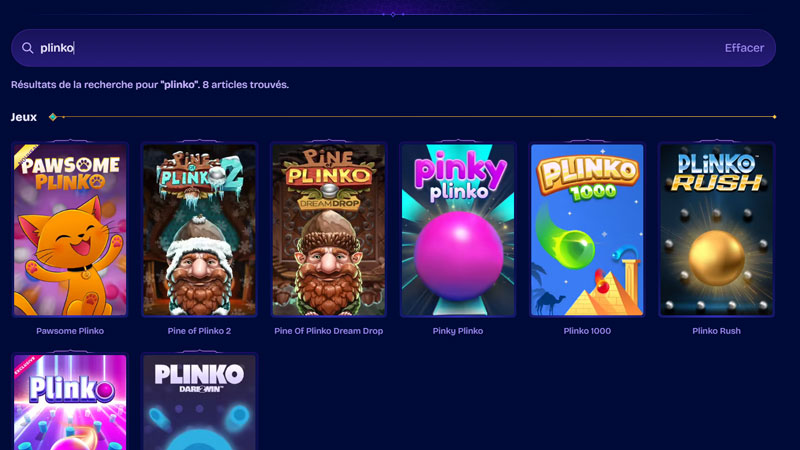
Task: Click the "Pawsome Plinko" title text
Action: (x=70, y=331)
